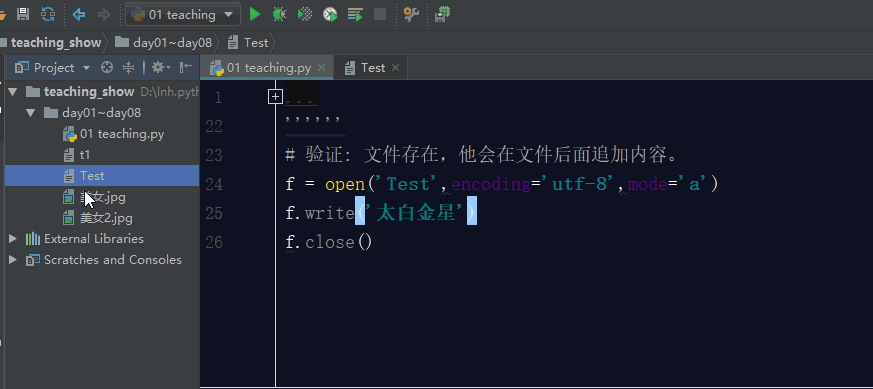Open Settings via the wrench icon
873x389 pixels.
tap(411, 14)
